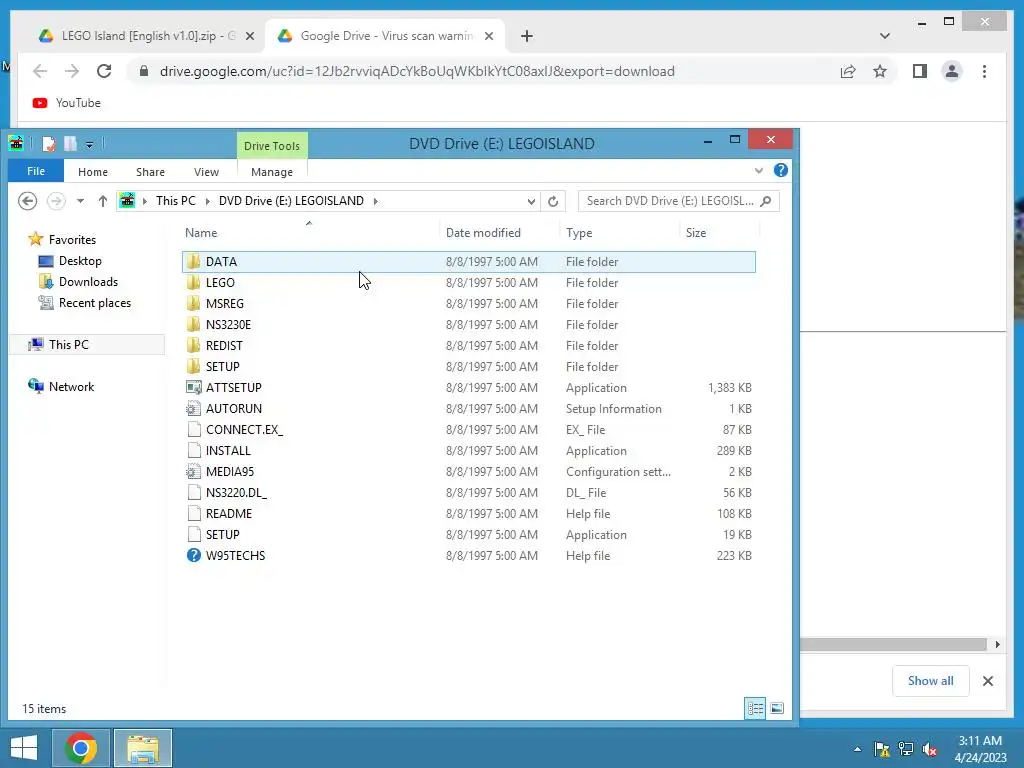Click the taskbar volume icon
Viewport: 1024px width, 768px height.
click(x=929, y=749)
